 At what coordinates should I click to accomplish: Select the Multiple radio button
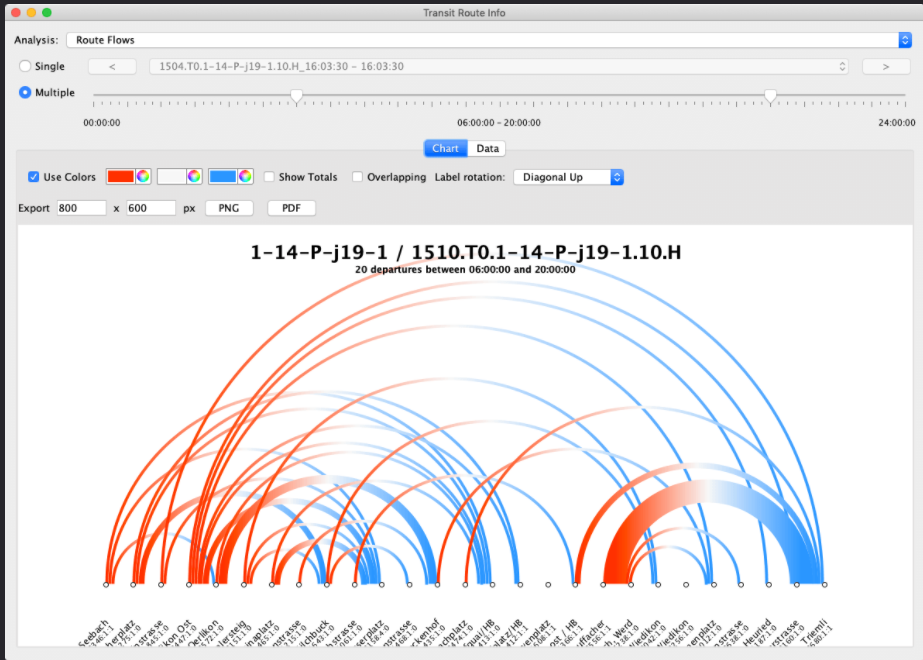[25, 92]
